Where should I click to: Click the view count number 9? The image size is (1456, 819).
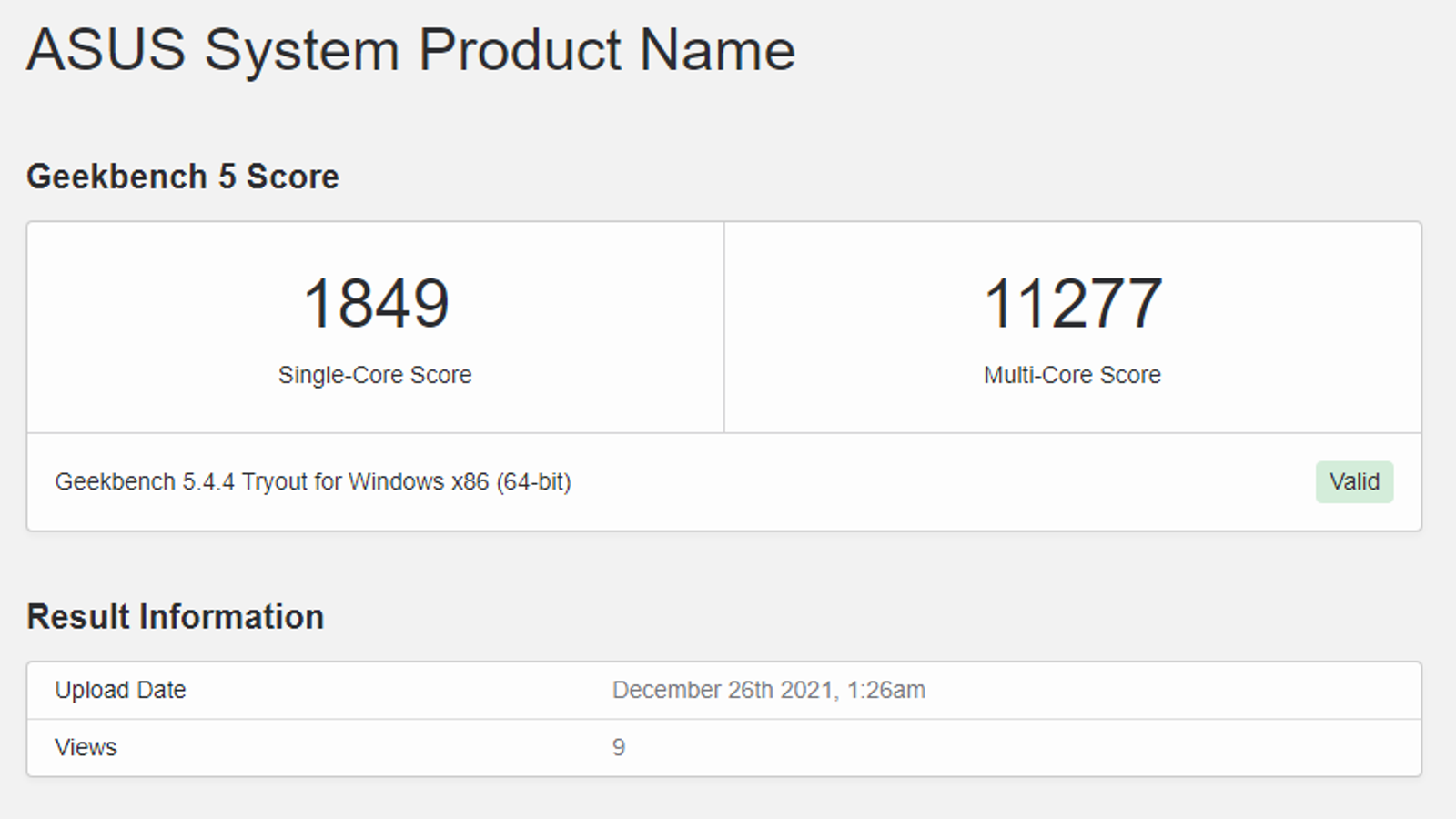point(619,747)
